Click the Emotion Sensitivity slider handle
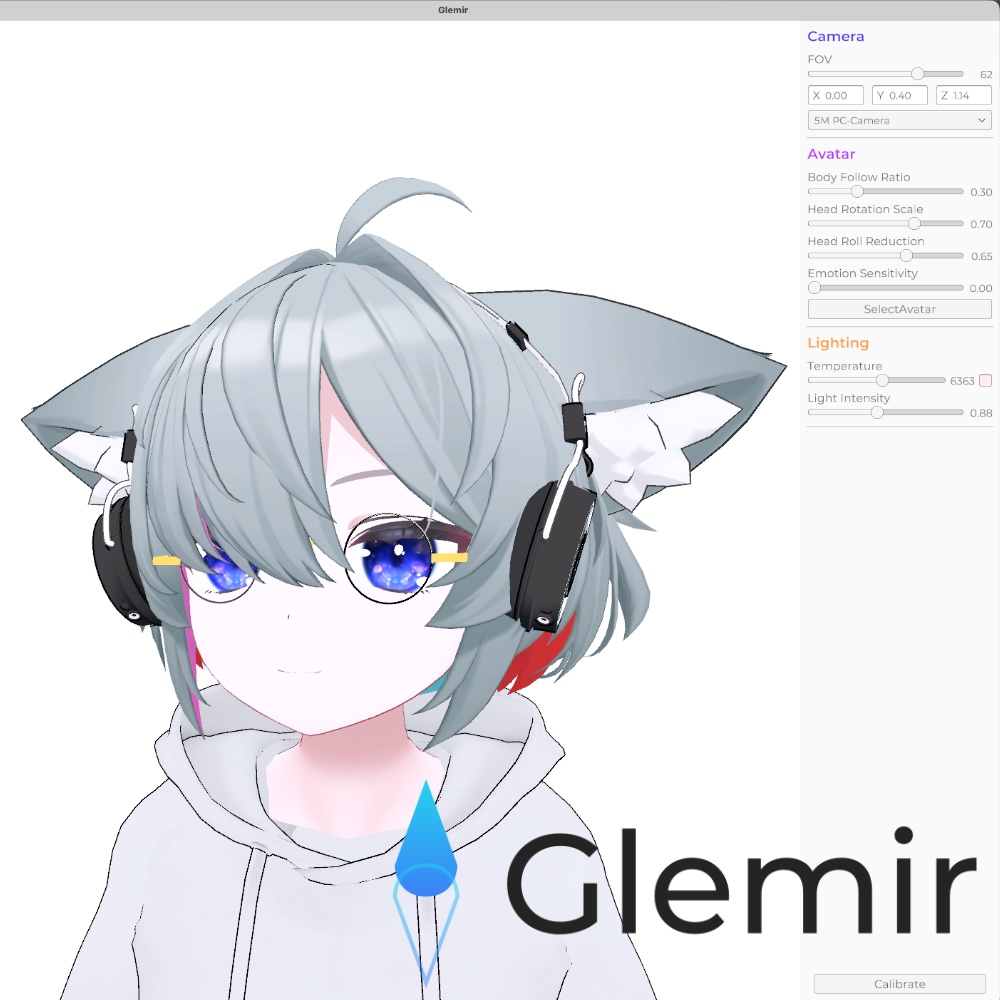Image resolution: width=1000 pixels, height=1000 pixels. click(813, 287)
